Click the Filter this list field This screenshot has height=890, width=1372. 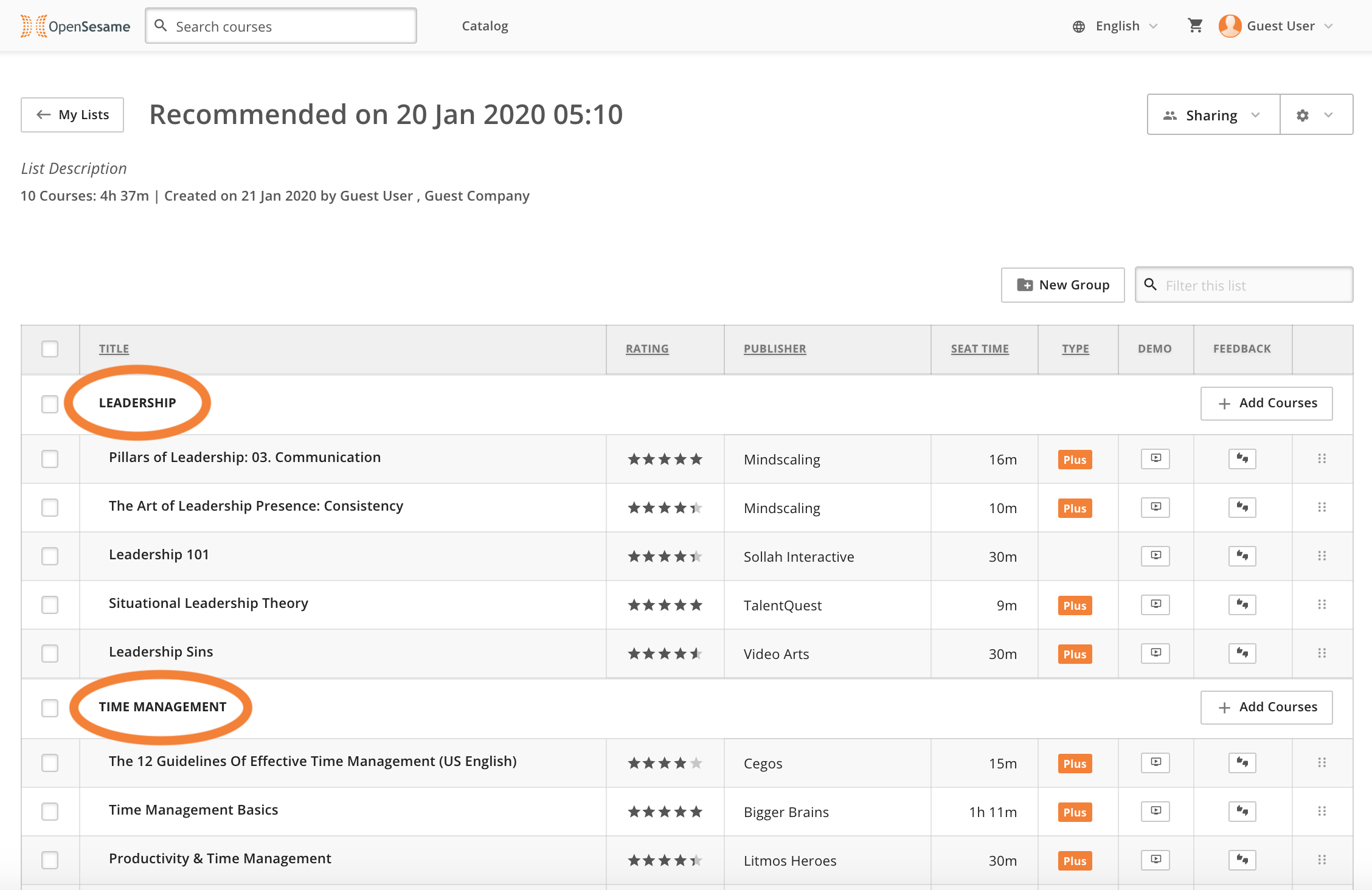click(x=1244, y=285)
